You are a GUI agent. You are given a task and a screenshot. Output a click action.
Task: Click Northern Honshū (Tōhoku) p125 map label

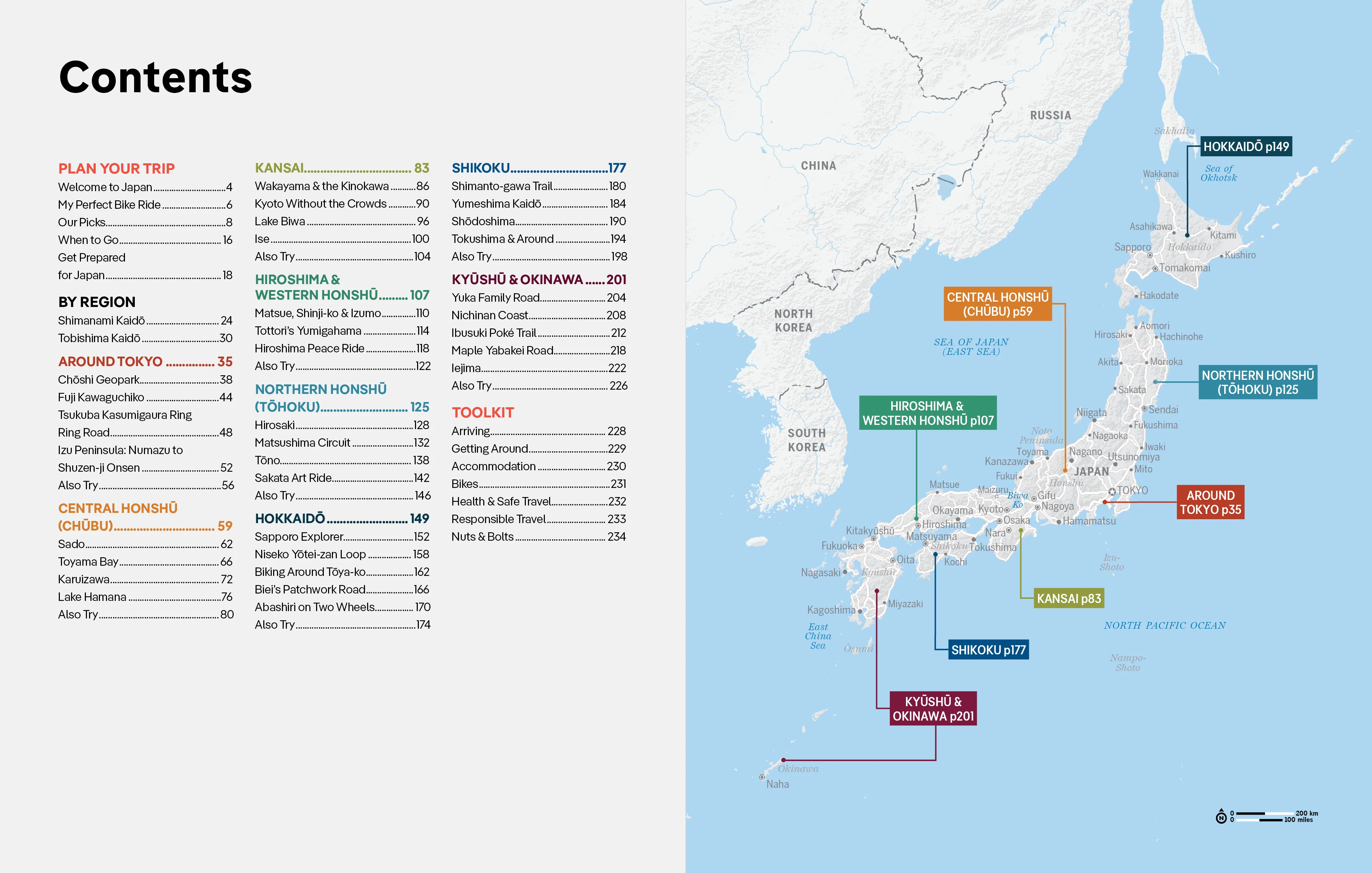[x=1258, y=382]
